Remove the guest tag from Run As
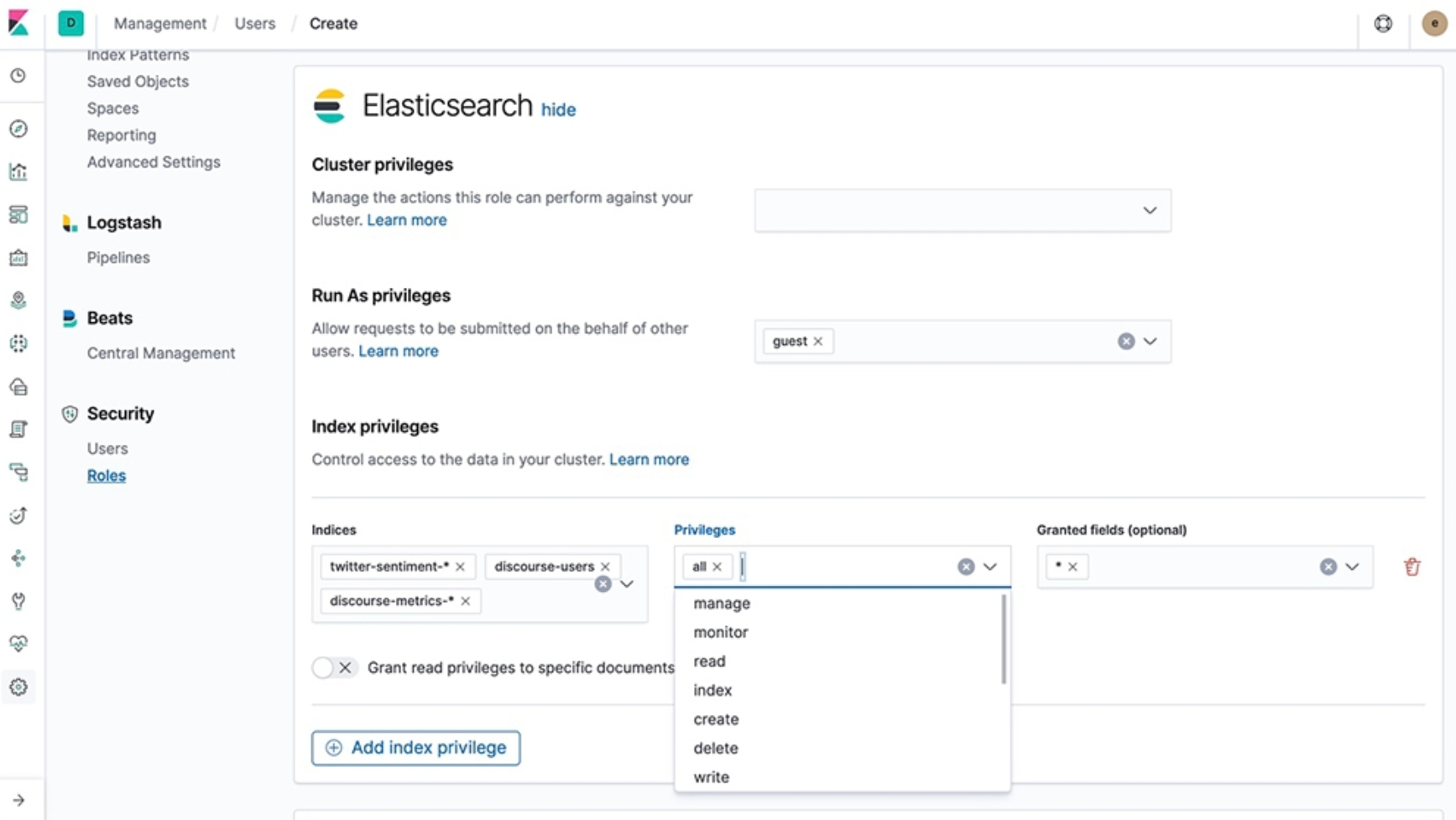The height and width of the screenshot is (820, 1456). pyautogui.click(x=818, y=342)
